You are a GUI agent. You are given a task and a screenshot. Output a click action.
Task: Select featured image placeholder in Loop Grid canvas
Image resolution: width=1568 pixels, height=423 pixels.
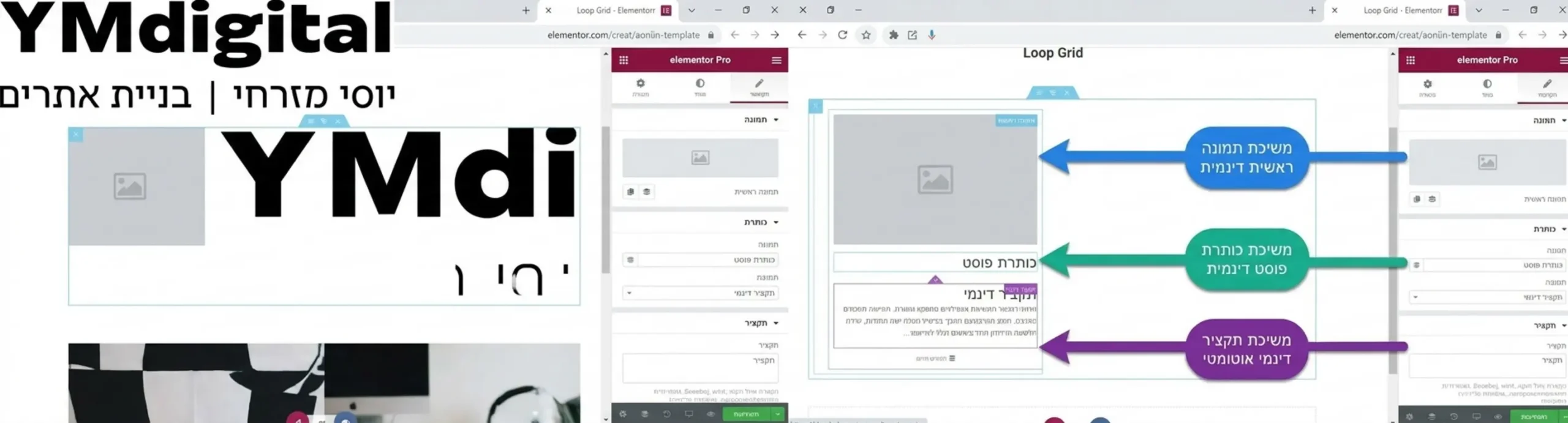point(935,179)
